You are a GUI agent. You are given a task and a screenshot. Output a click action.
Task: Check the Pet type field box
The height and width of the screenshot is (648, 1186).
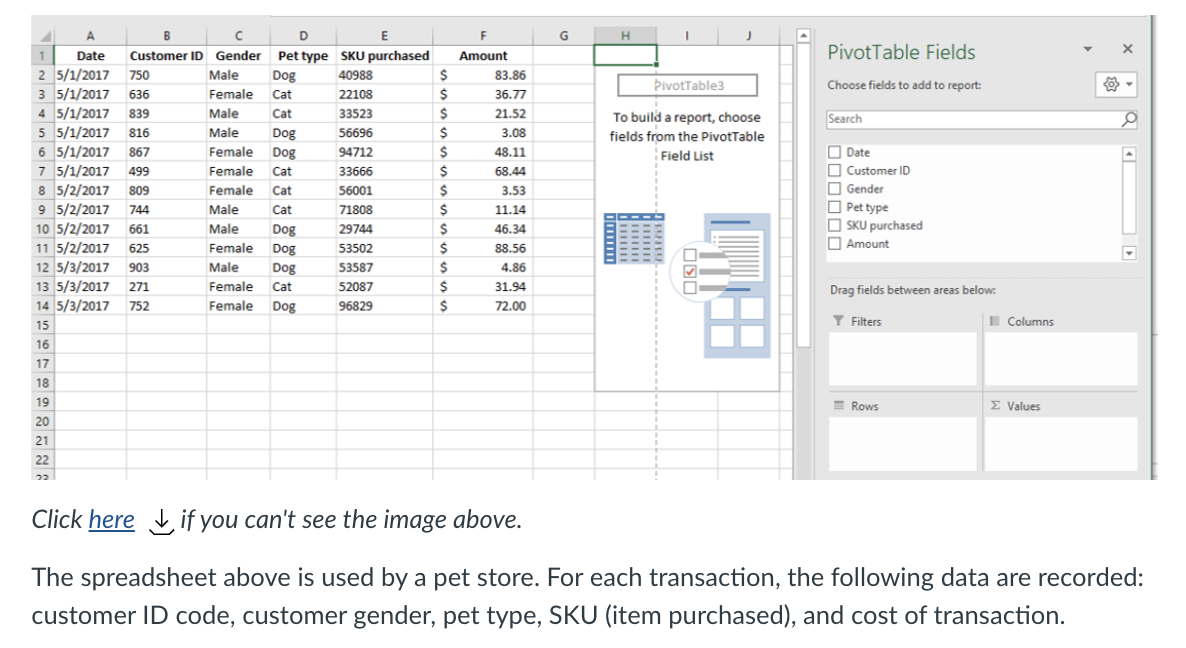[x=835, y=206]
